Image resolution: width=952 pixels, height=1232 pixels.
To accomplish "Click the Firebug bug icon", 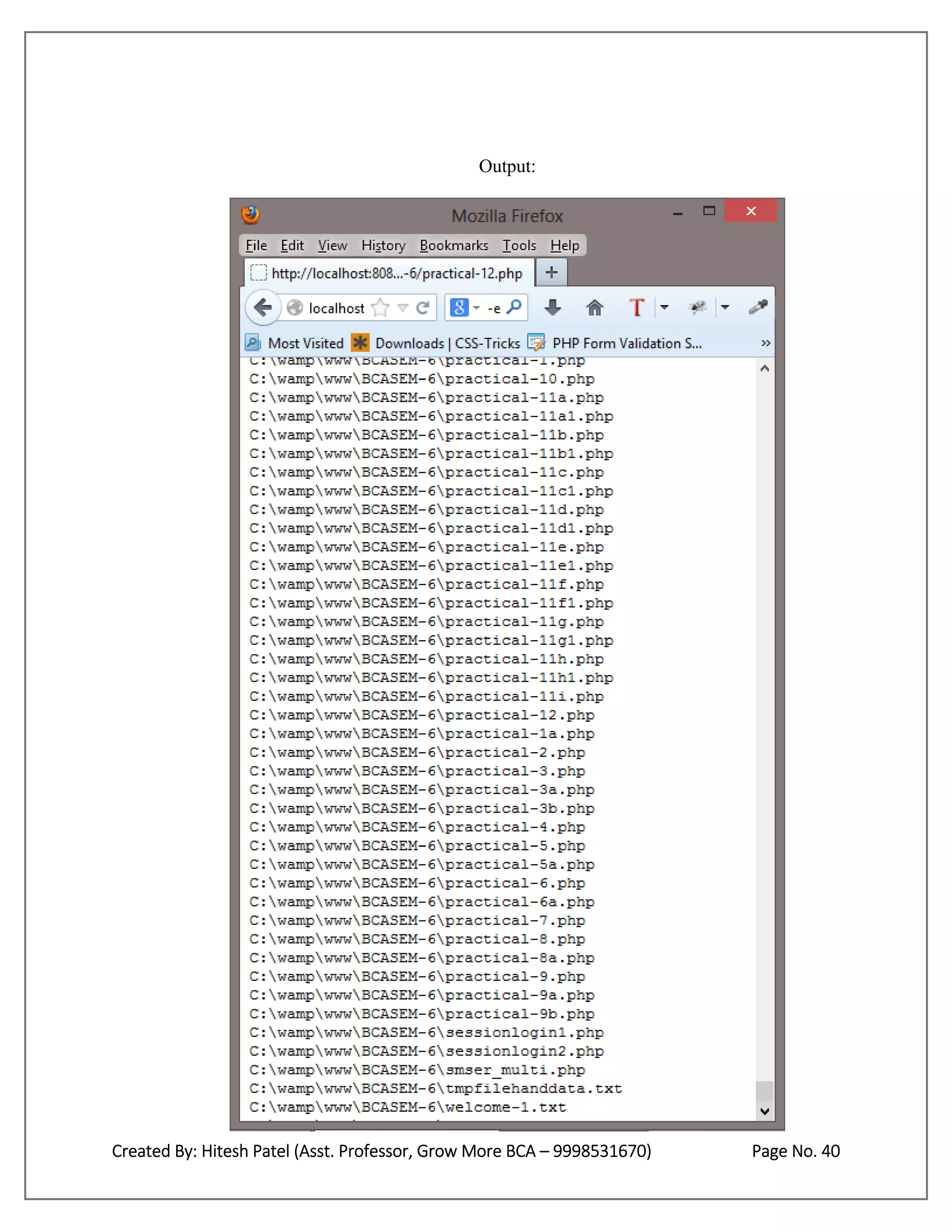I will tap(698, 307).
